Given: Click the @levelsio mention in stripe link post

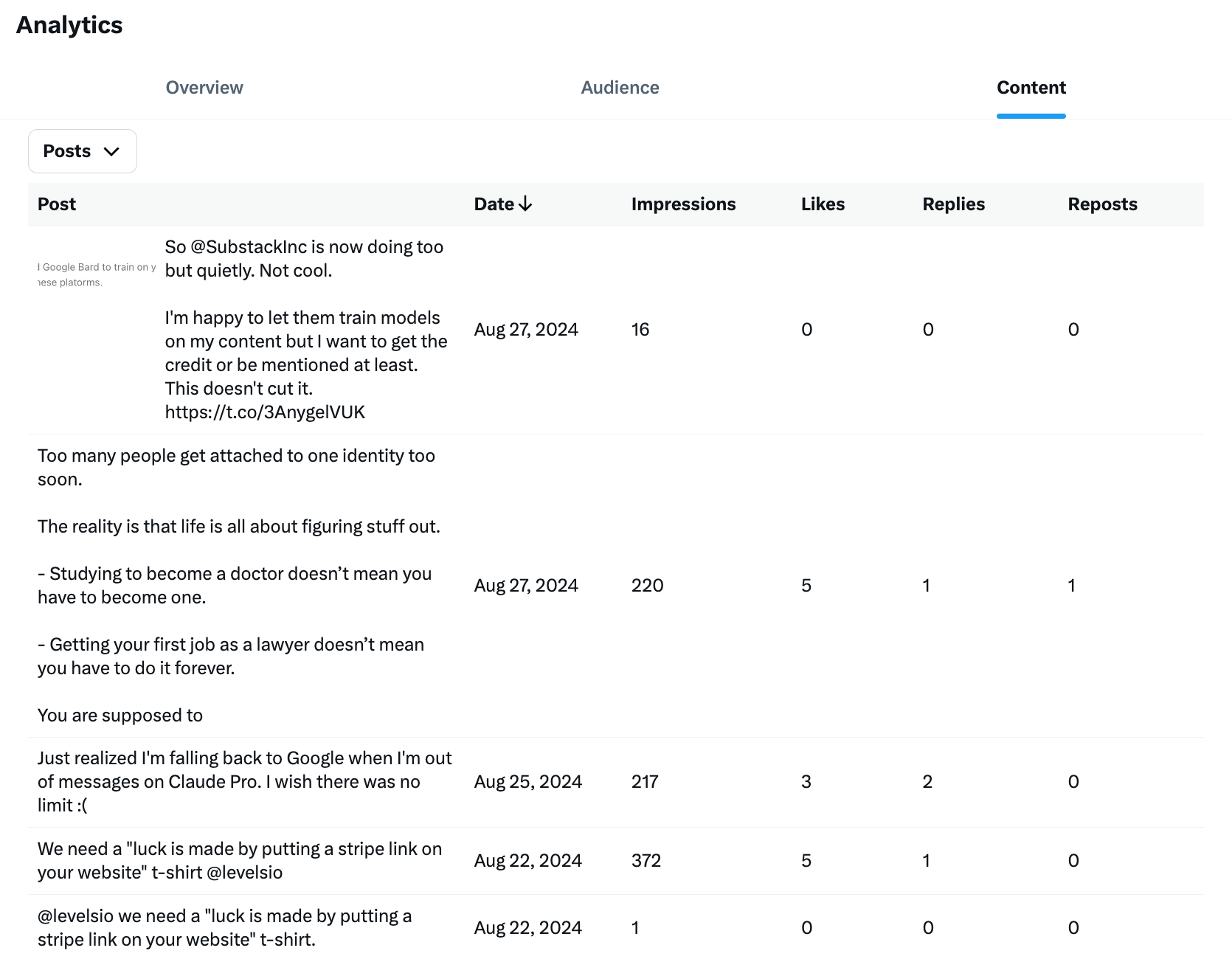Looking at the screenshot, I should [x=243, y=872].
